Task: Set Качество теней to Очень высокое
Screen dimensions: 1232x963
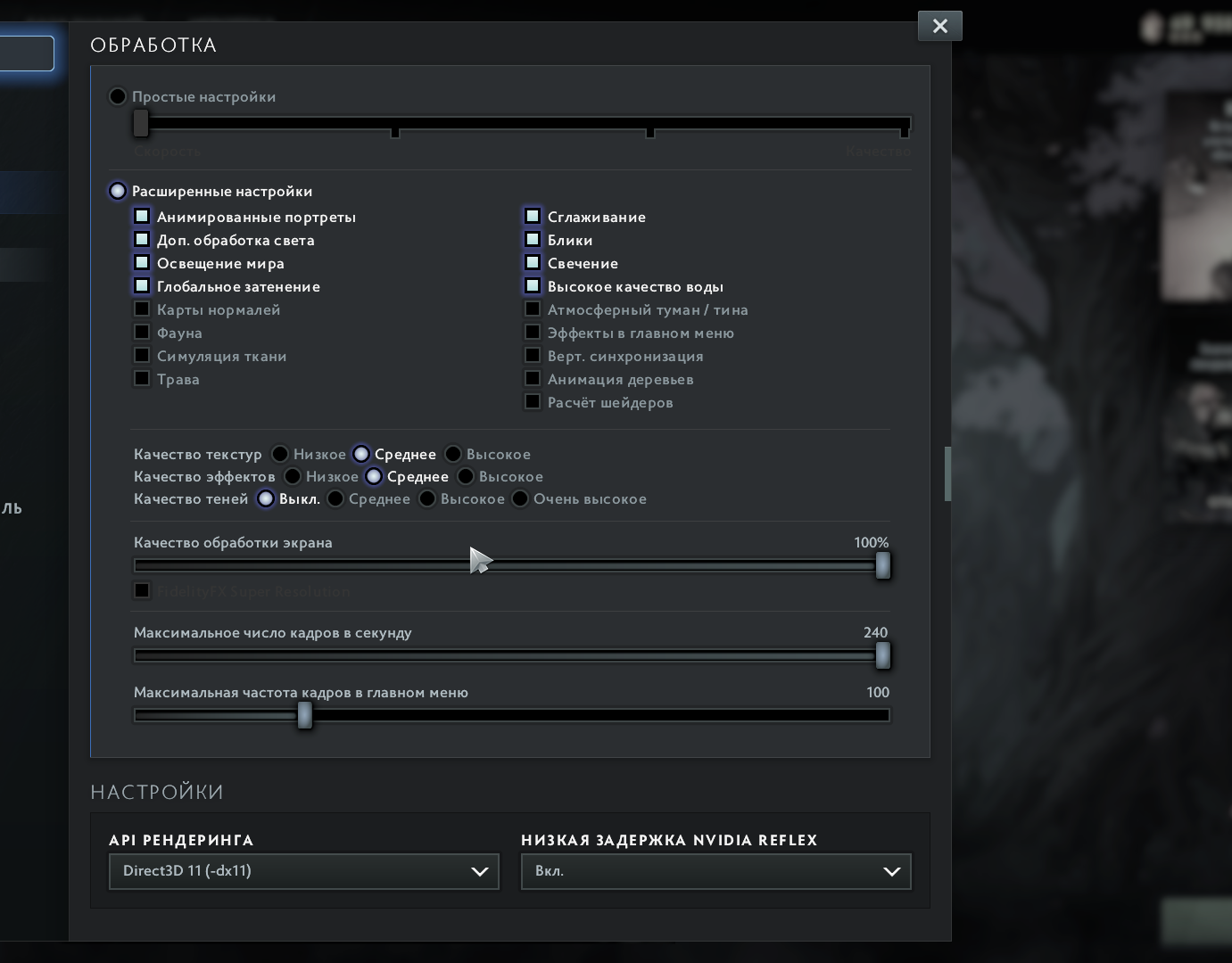Action: tap(520, 498)
